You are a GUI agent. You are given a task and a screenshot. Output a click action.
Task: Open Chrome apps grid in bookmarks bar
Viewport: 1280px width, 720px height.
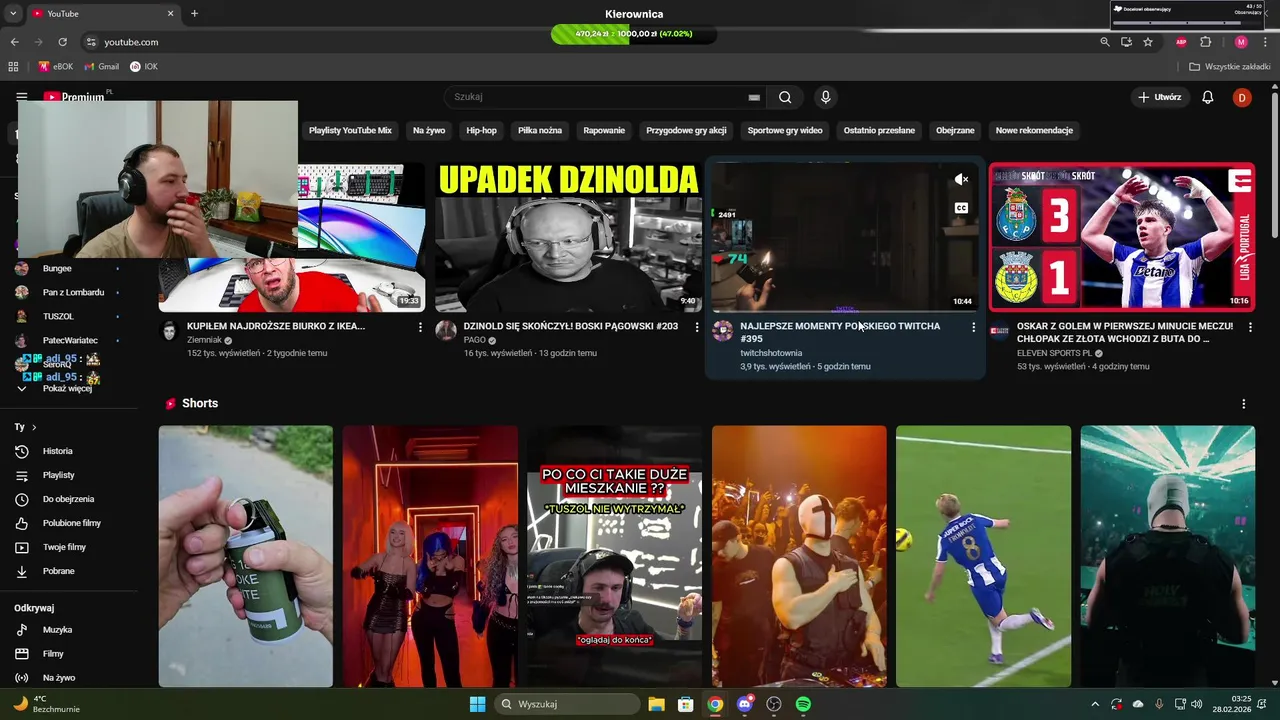[13, 67]
